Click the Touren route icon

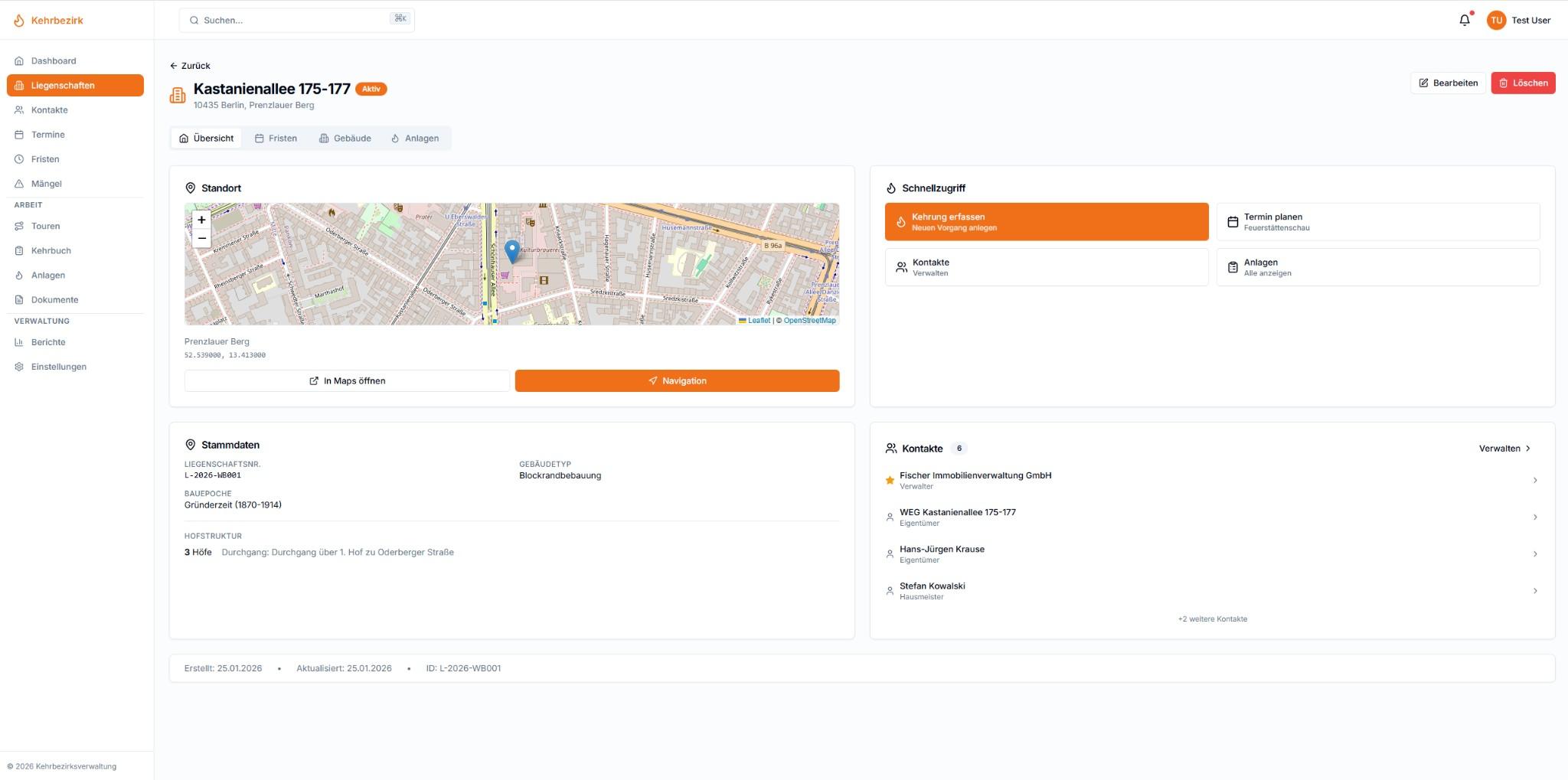(19, 226)
